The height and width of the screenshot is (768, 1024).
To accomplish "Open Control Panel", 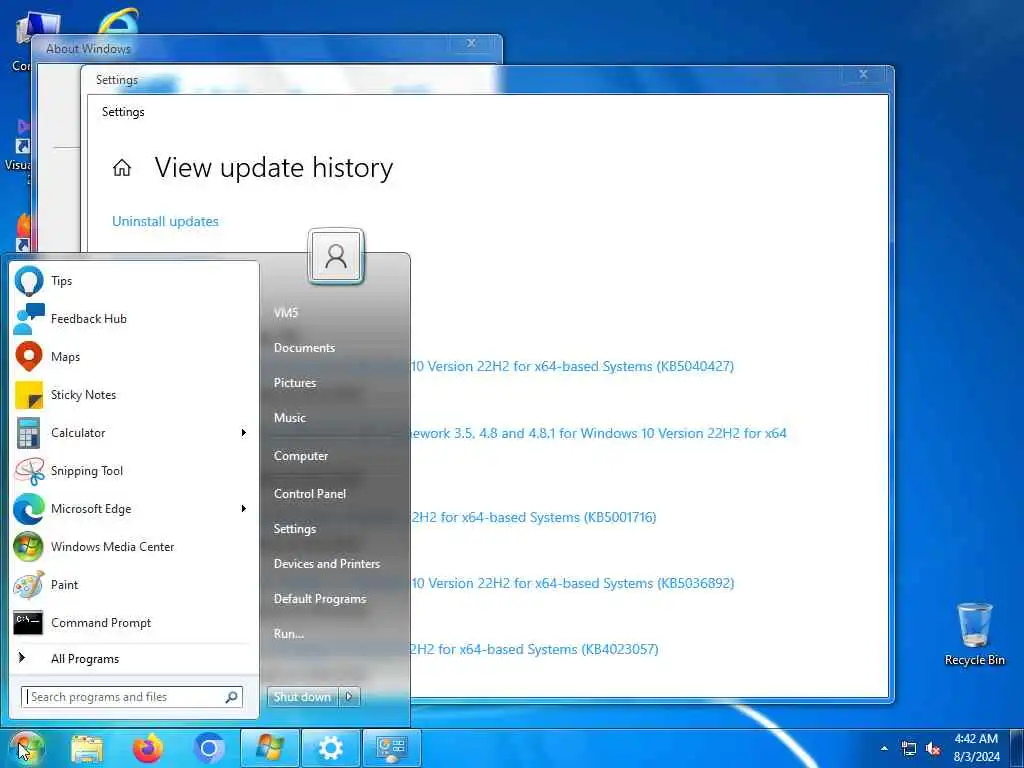I will (310, 494).
